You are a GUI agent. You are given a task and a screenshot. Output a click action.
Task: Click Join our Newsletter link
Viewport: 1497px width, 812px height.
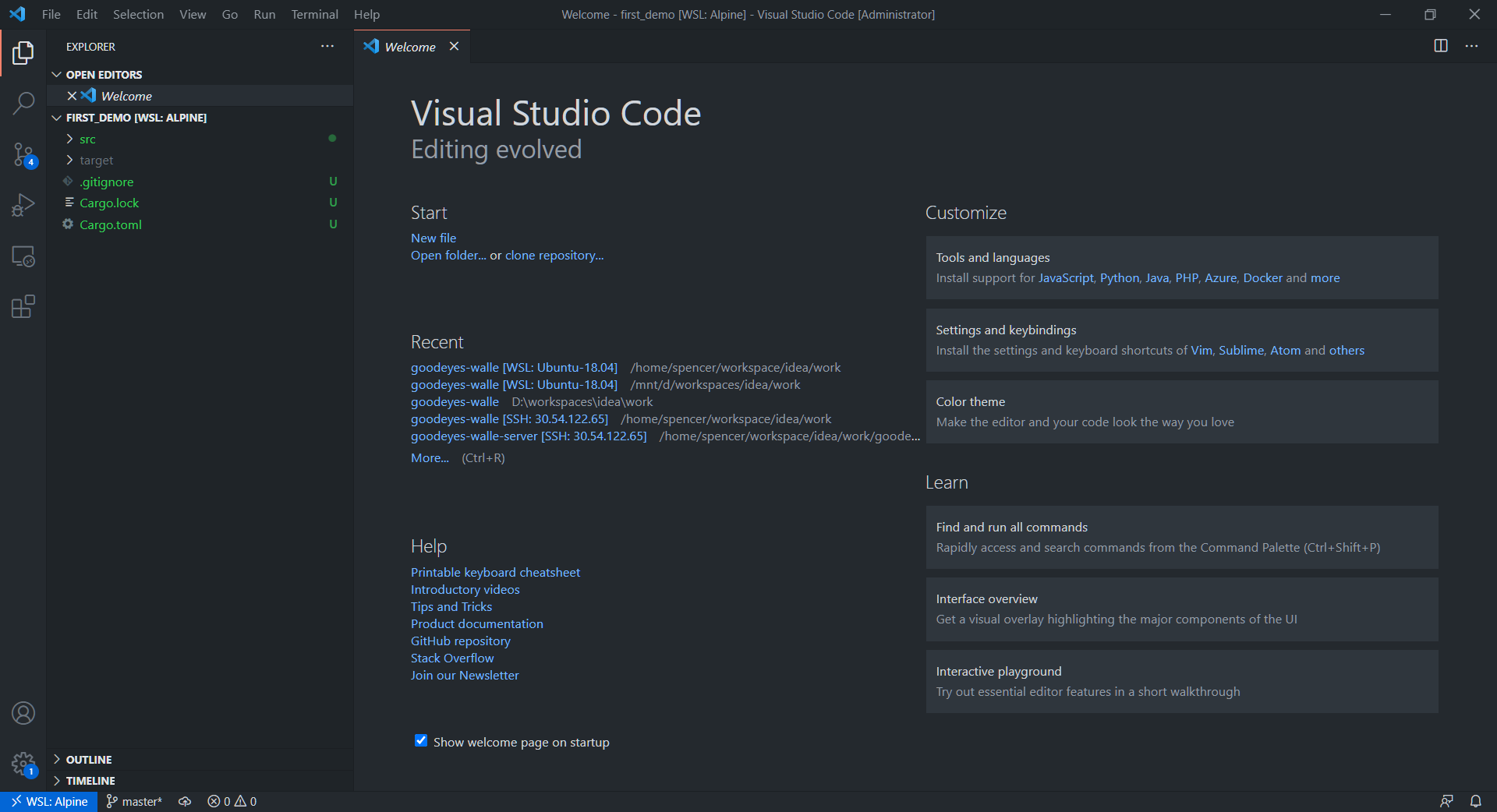coord(465,676)
